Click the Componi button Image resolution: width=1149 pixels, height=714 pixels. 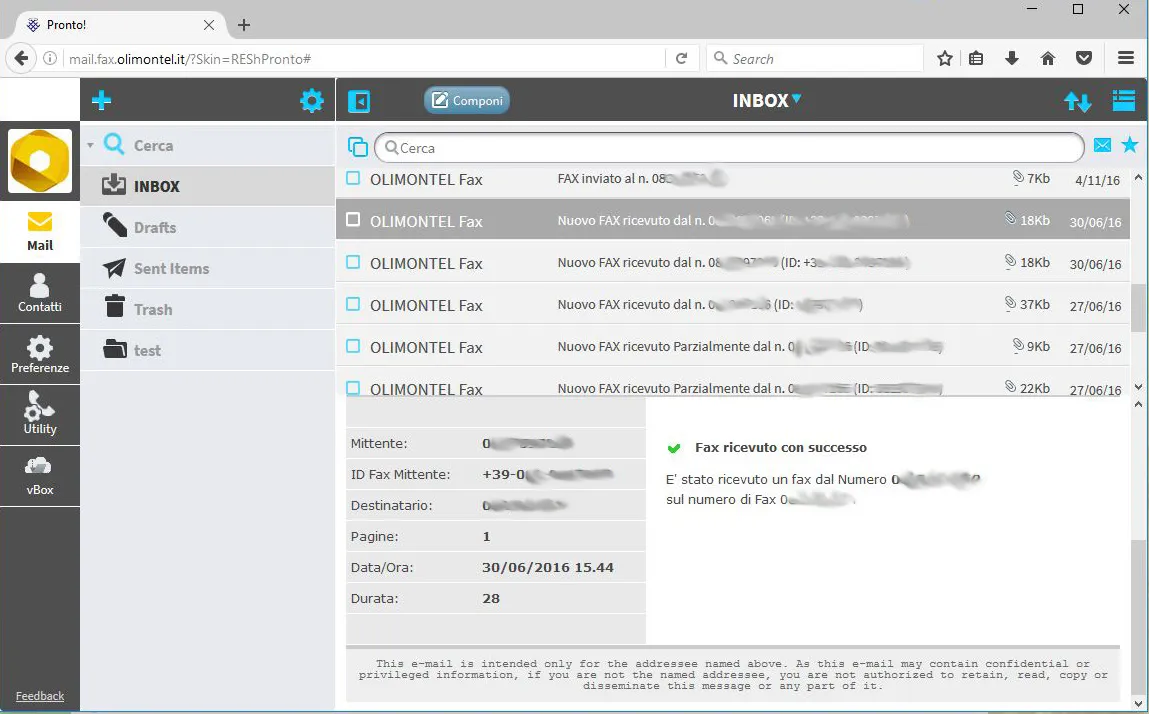click(467, 101)
